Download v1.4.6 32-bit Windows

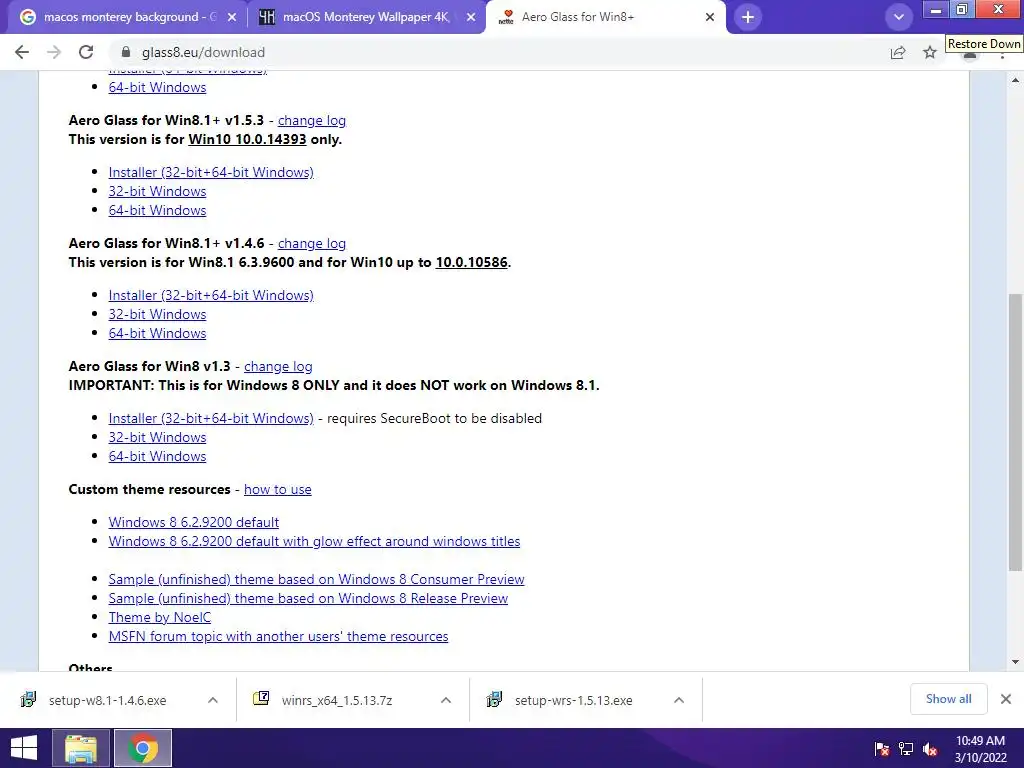pyautogui.click(x=157, y=313)
